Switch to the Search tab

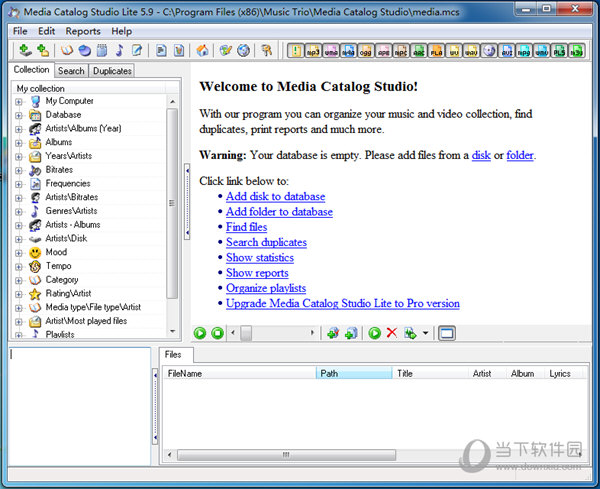click(71, 71)
